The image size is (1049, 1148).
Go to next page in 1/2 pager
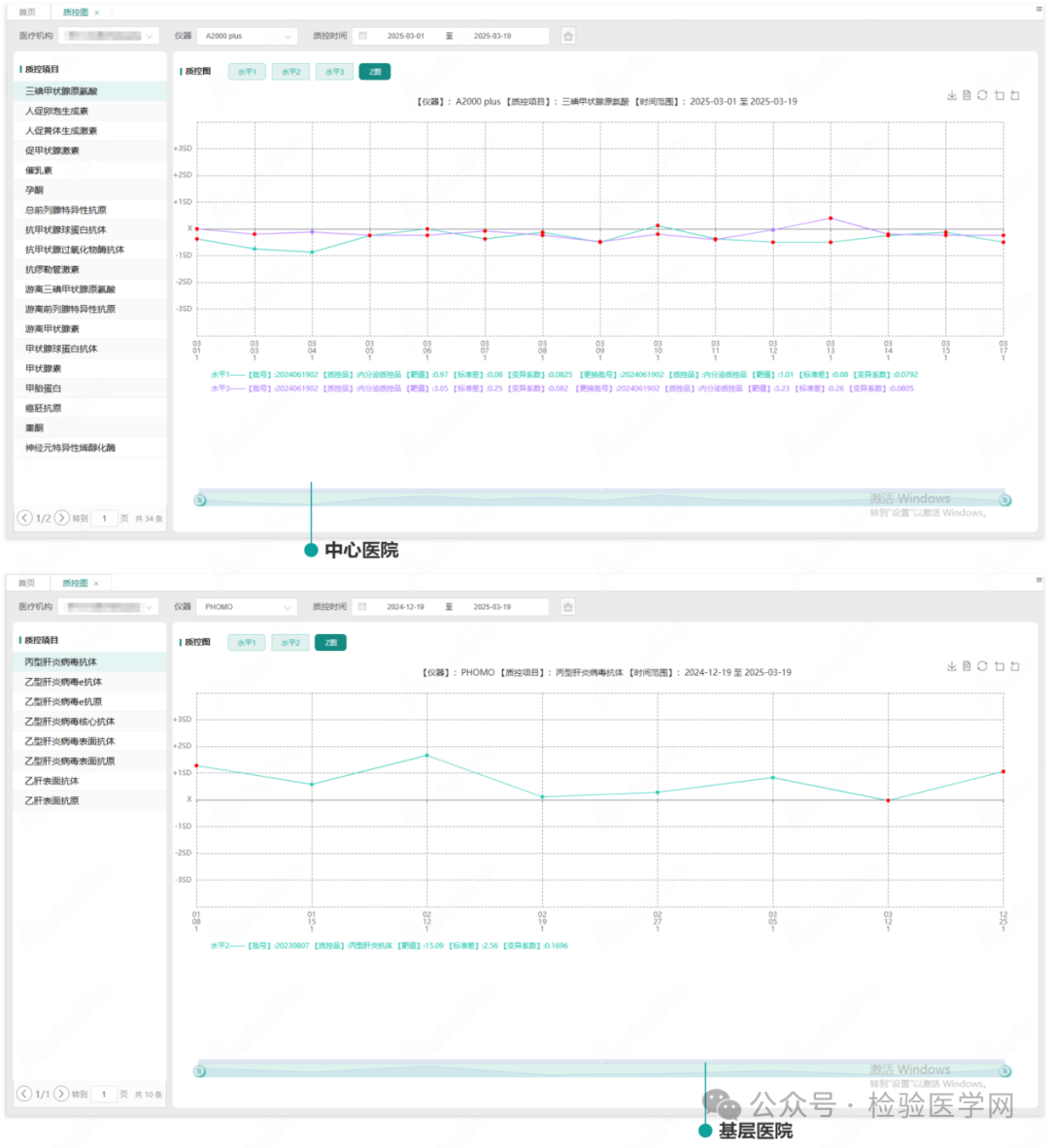(x=62, y=518)
